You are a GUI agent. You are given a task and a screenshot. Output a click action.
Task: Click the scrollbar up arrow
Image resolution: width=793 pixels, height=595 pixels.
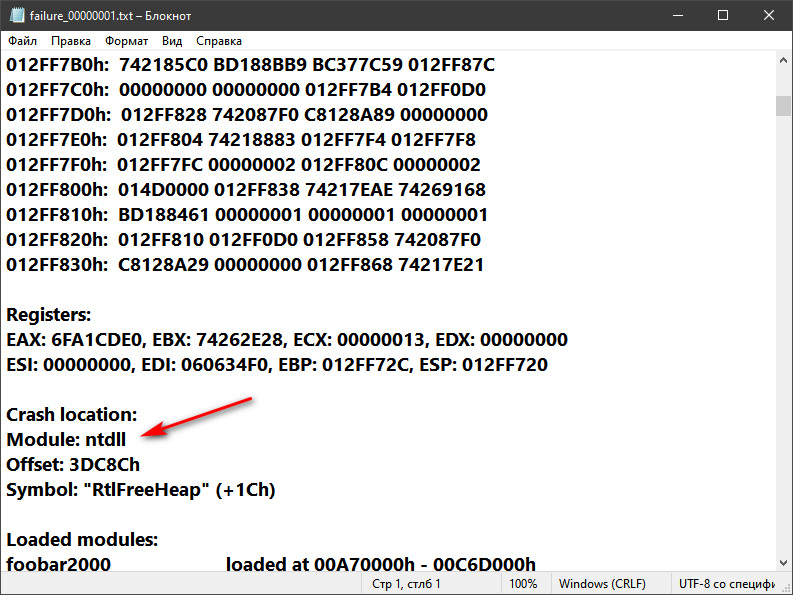coord(783,60)
